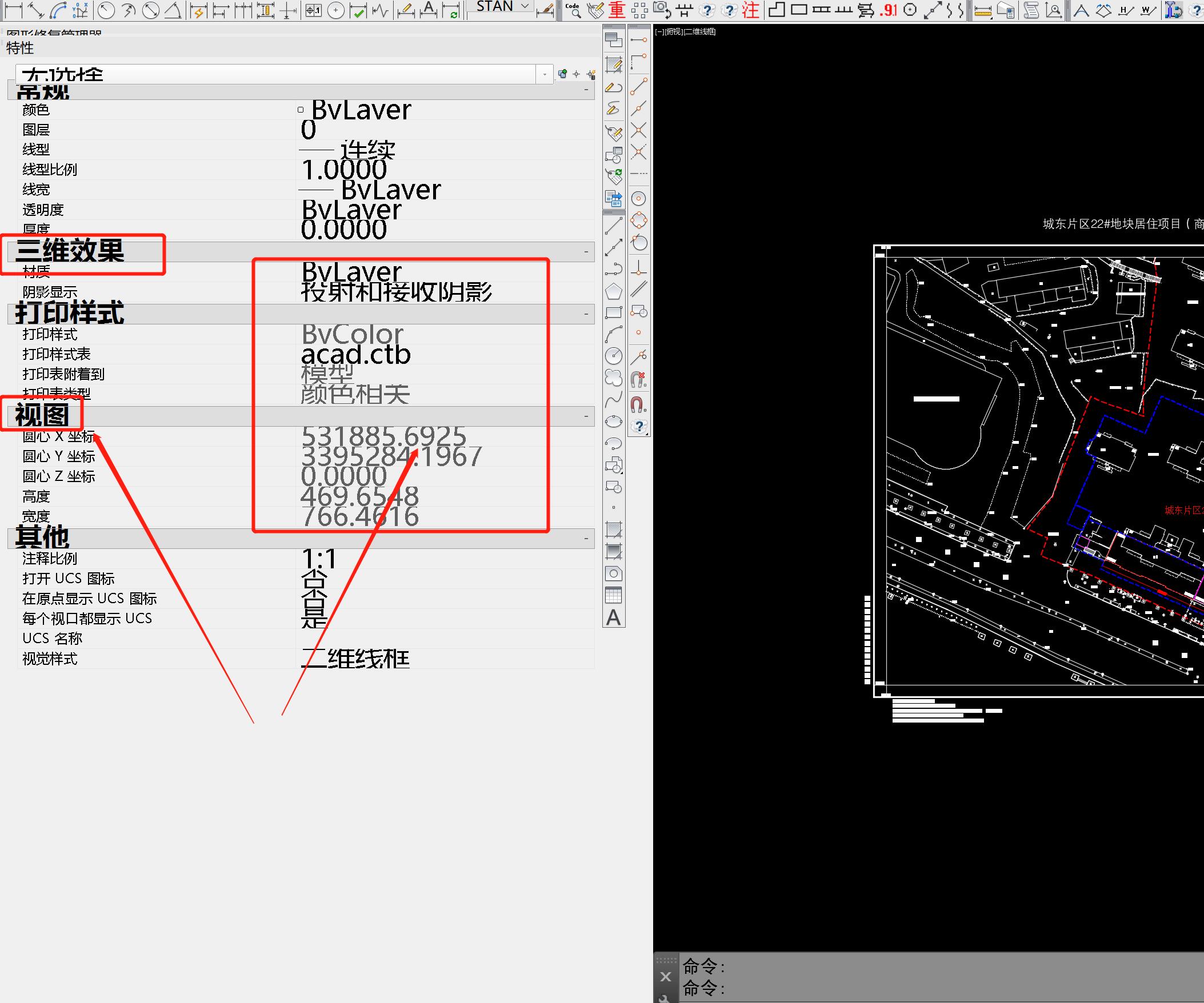Image resolution: width=1204 pixels, height=1003 pixels.
Task: Click the Code search magnifier icon
Action: [x=573, y=10]
